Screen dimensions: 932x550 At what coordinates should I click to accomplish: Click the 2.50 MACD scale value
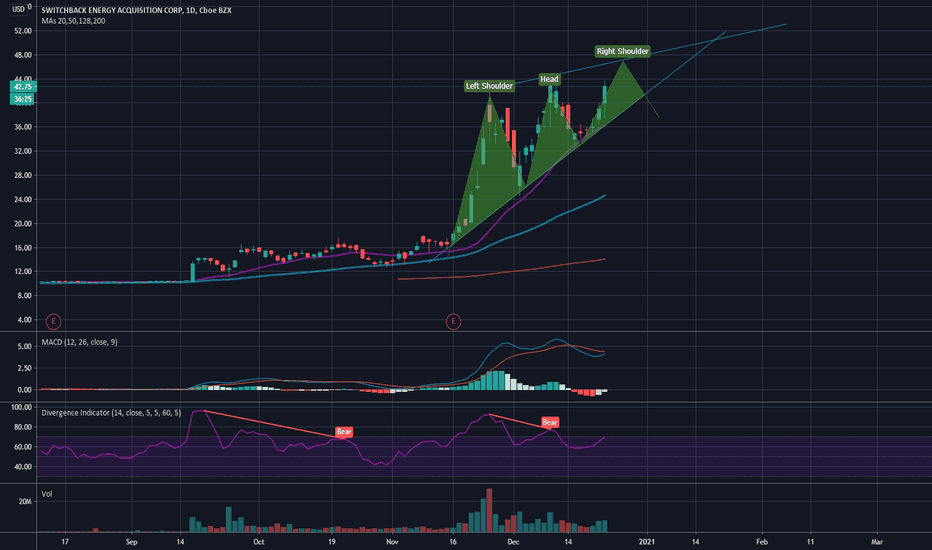click(24, 369)
